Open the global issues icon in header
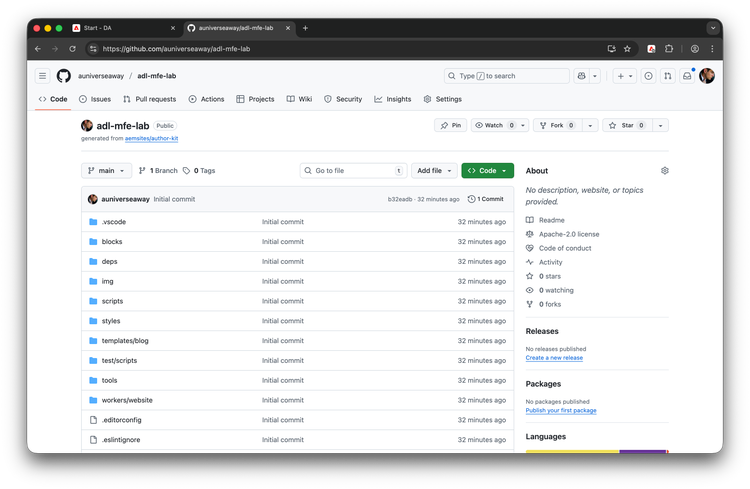The height and width of the screenshot is (489, 750). [649, 76]
